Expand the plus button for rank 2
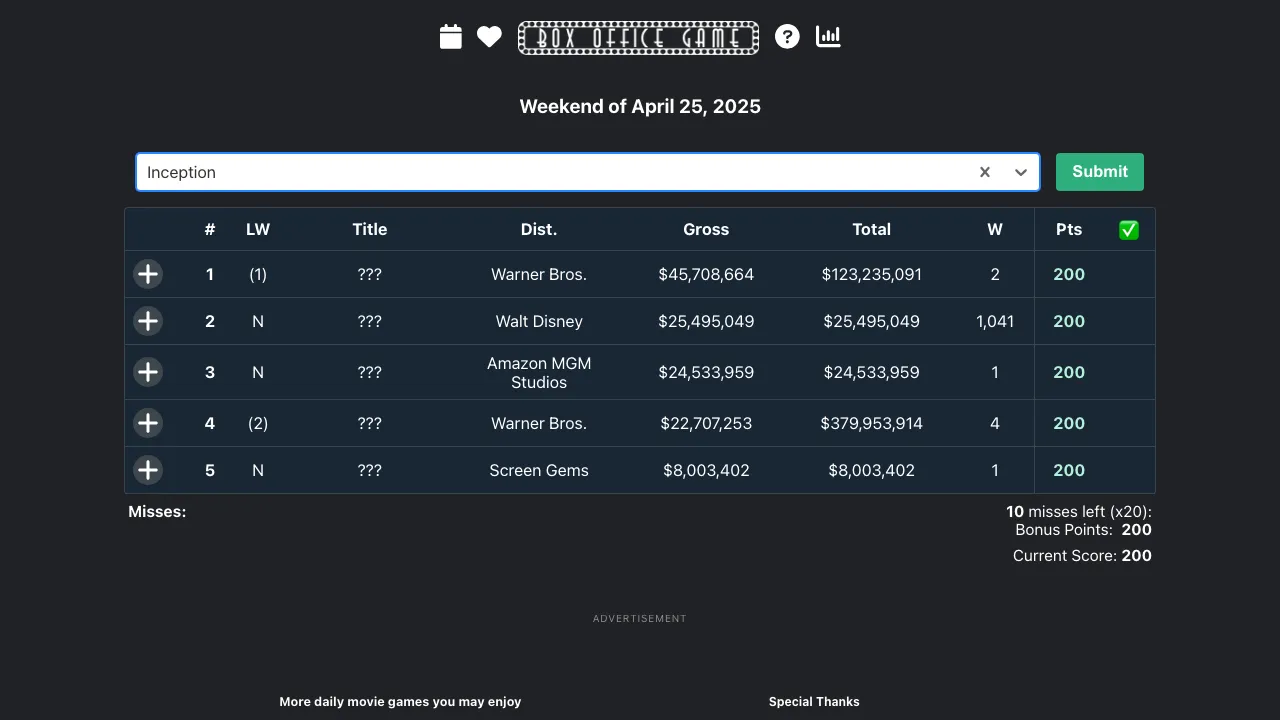Viewport: 1280px width, 720px height. (148, 321)
